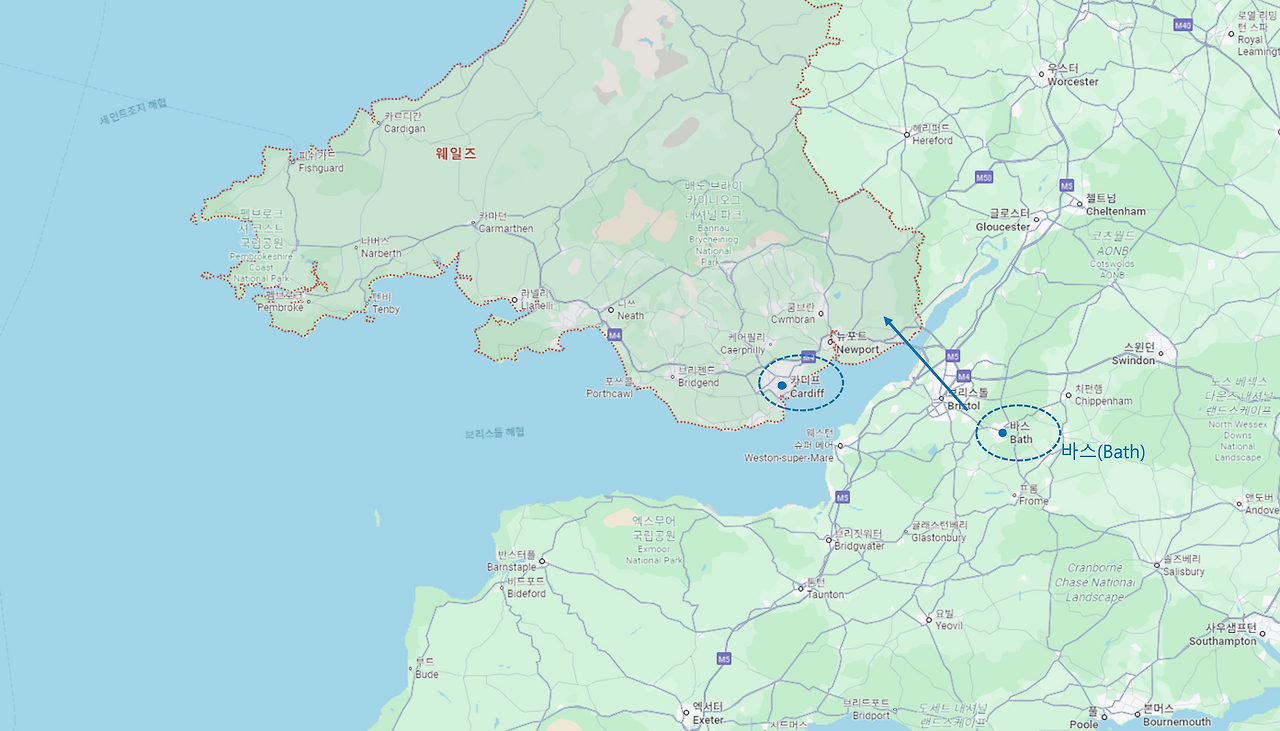Click the red 웨일즈 Wales region label
This screenshot has width=1280, height=731.
tap(456, 154)
